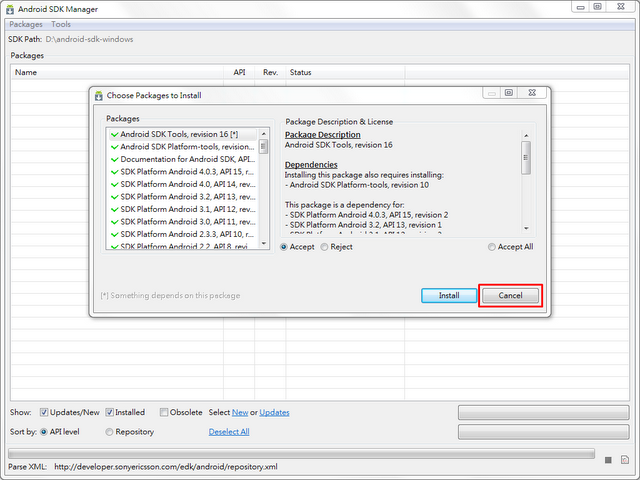Image resolution: width=640 pixels, height=480 pixels.
Task: Click the Dependencies heading
Action: (x=311, y=165)
